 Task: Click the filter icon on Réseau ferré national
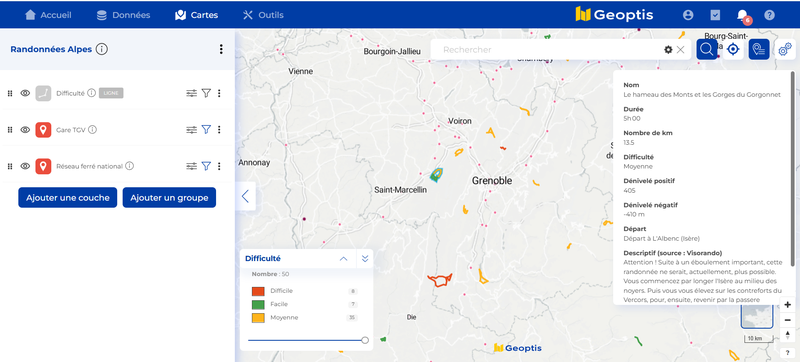tap(206, 166)
